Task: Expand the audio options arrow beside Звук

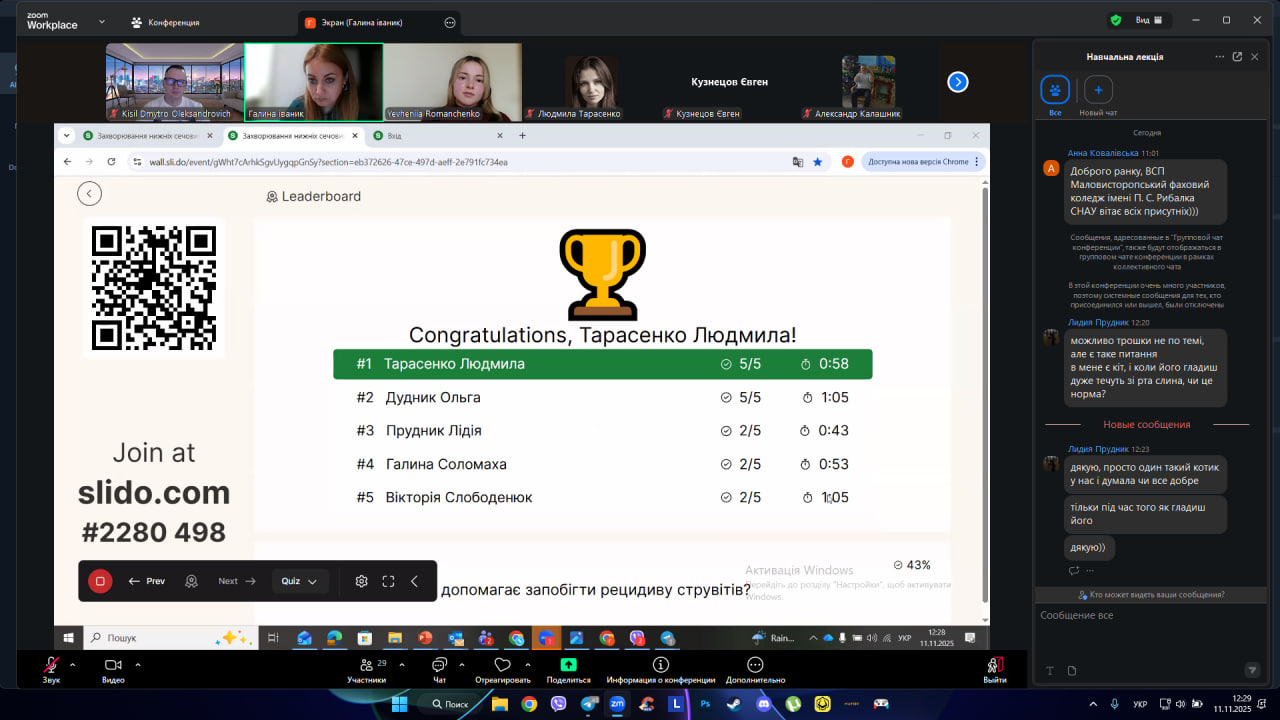Action: tap(72, 664)
